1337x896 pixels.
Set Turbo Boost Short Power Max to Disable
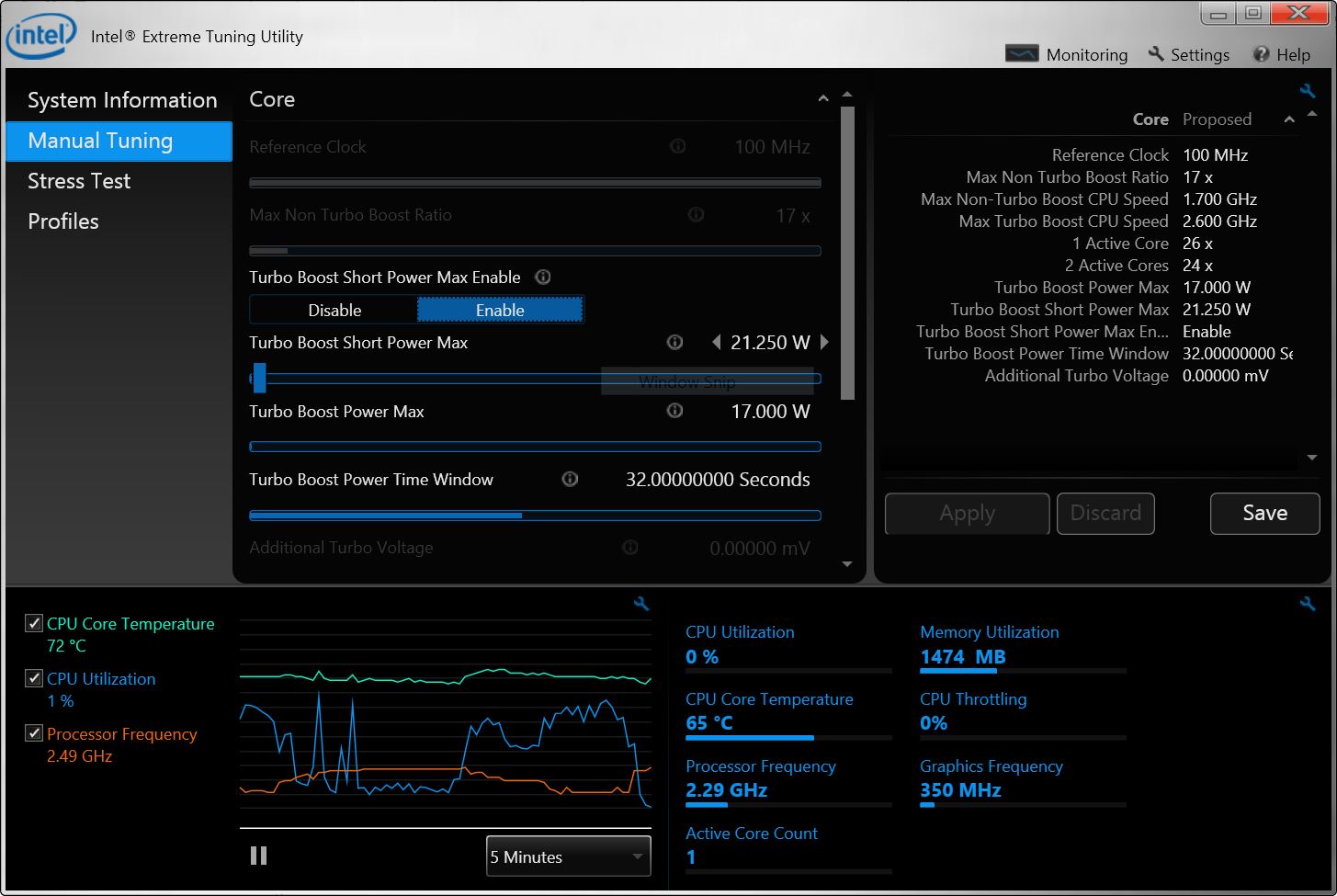click(334, 310)
